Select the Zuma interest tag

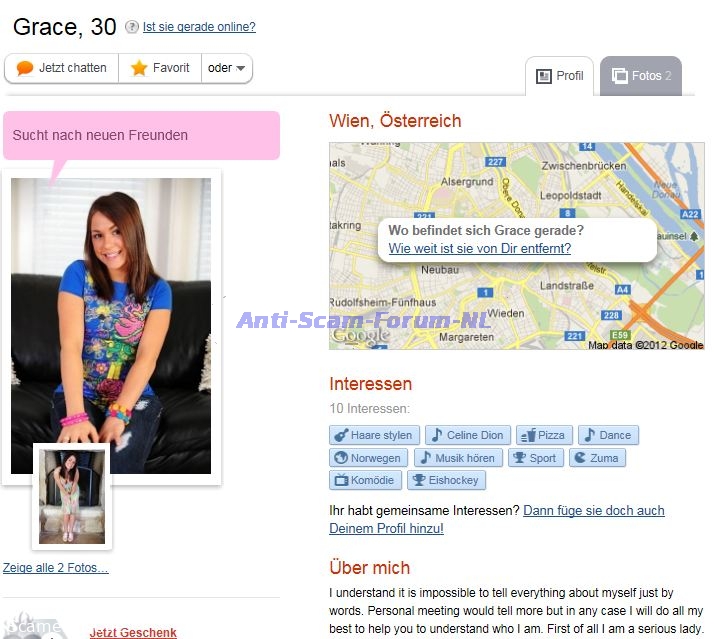click(598, 458)
